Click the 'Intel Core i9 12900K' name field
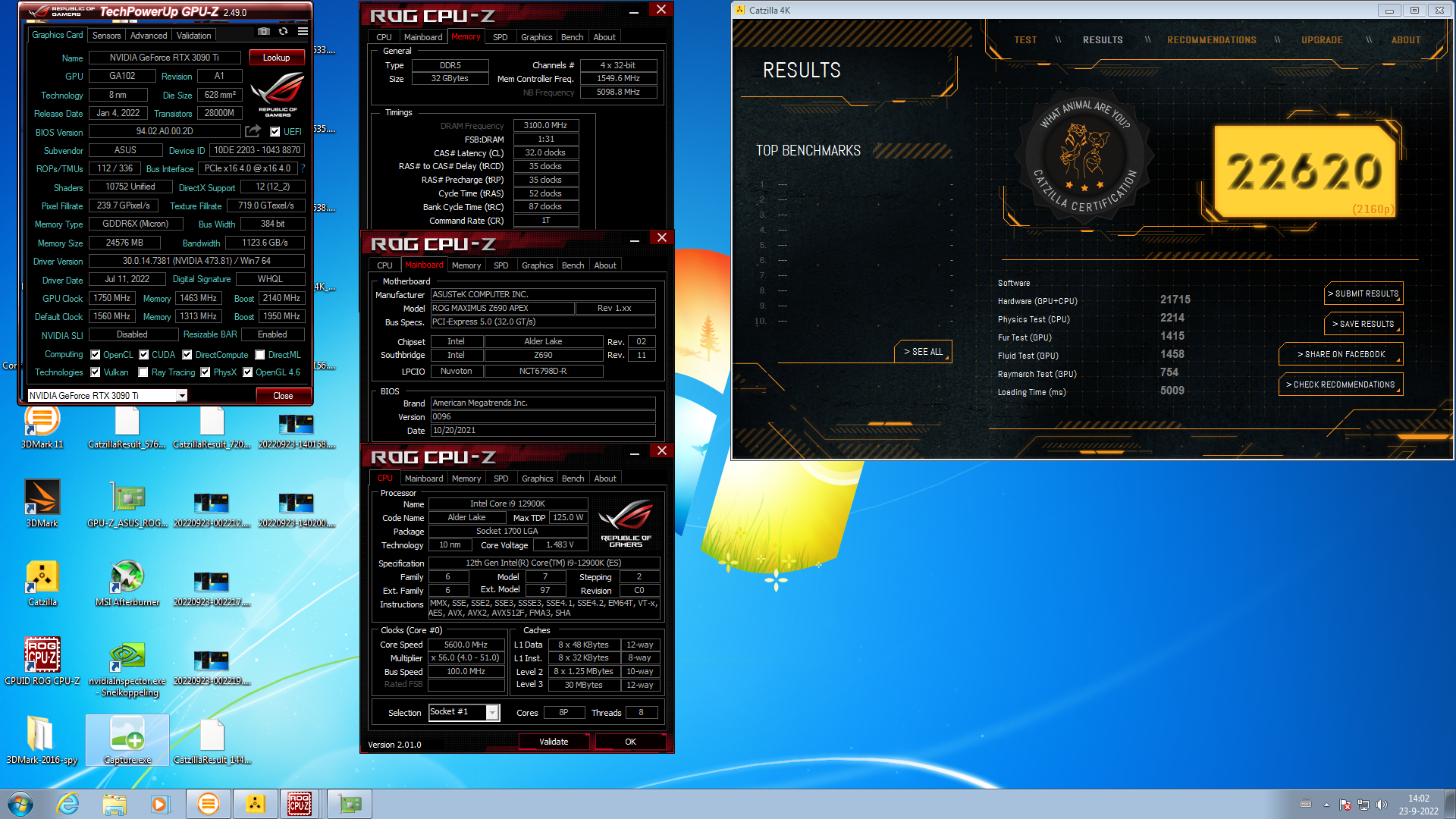The height and width of the screenshot is (819, 1456). [x=507, y=504]
